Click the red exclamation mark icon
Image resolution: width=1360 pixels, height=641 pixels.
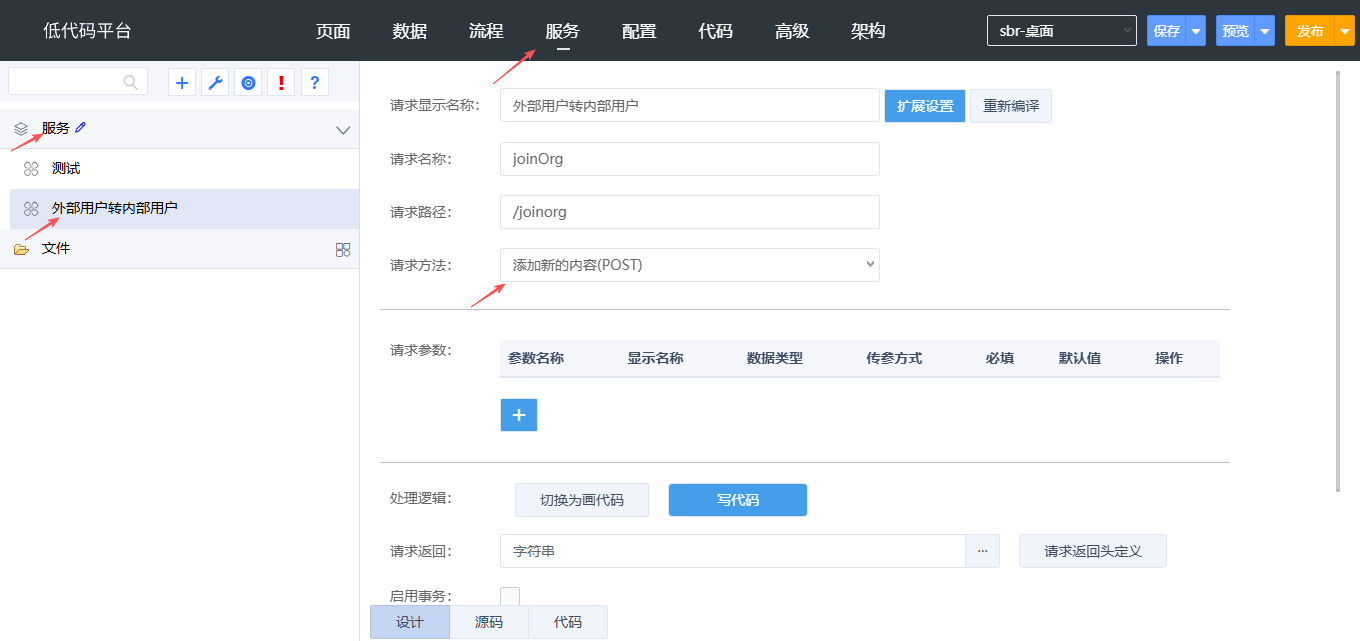point(281,83)
